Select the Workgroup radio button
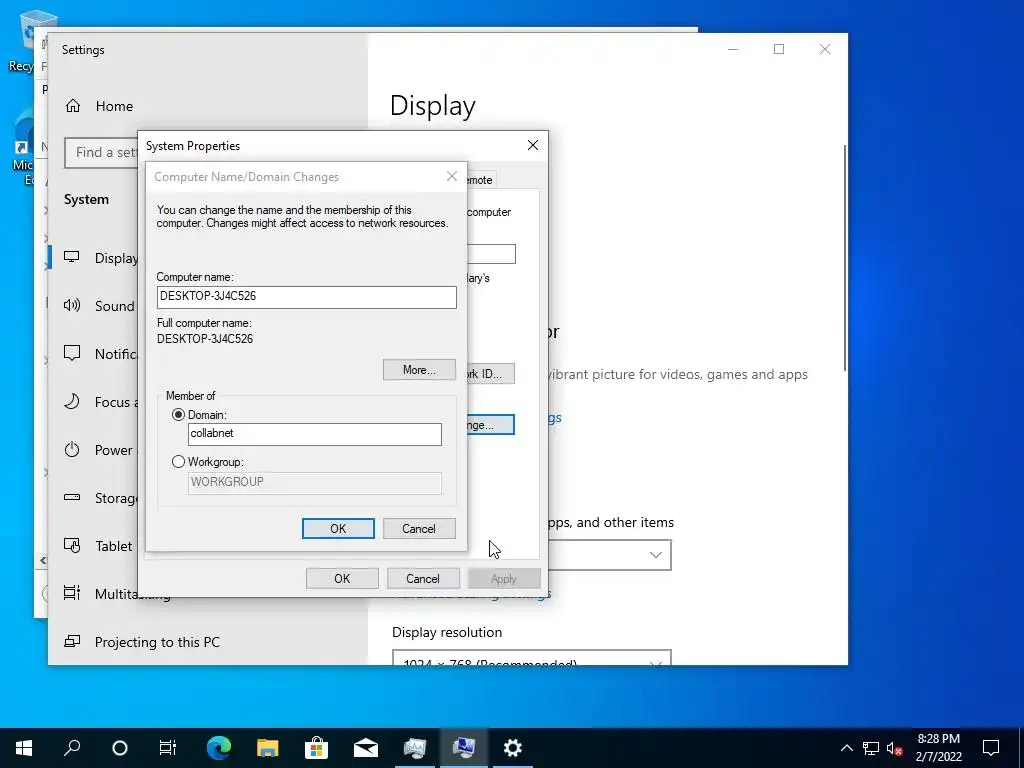Image resolution: width=1024 pixels, height=768 pixels. (x=178, y=462)
